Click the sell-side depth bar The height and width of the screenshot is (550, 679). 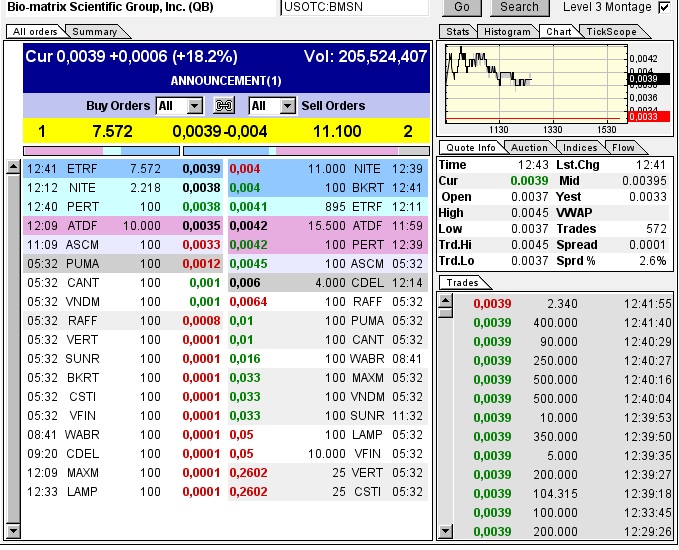[x=306, y=151]
